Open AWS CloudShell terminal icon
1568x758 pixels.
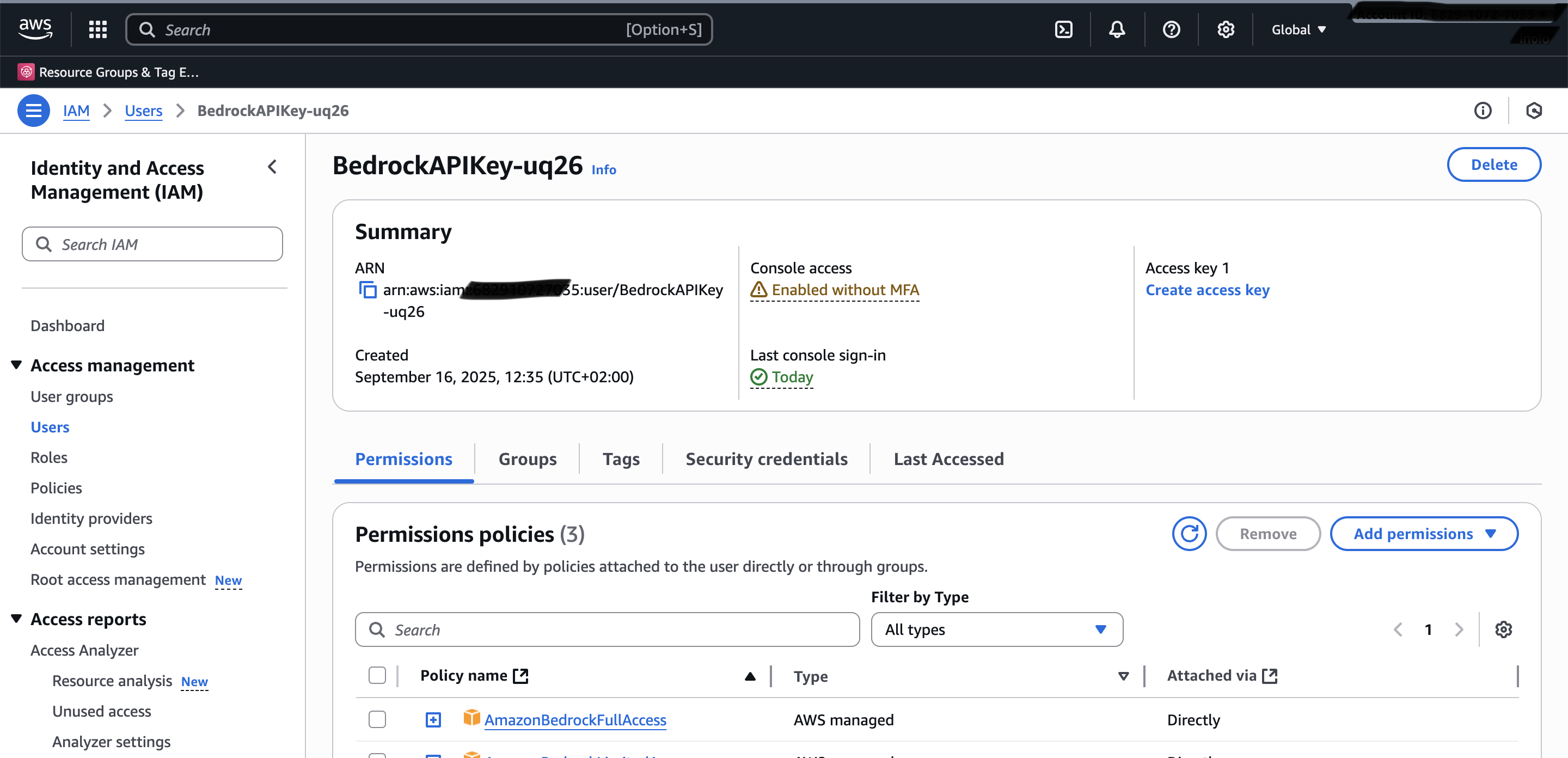pos(1063,29)
